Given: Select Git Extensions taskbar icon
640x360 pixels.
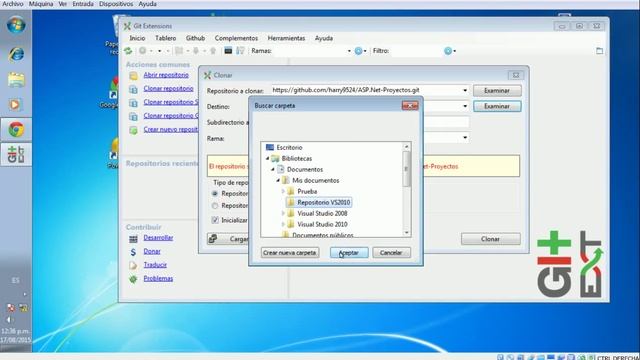Looking at the screenshot, I should [16, 154].
